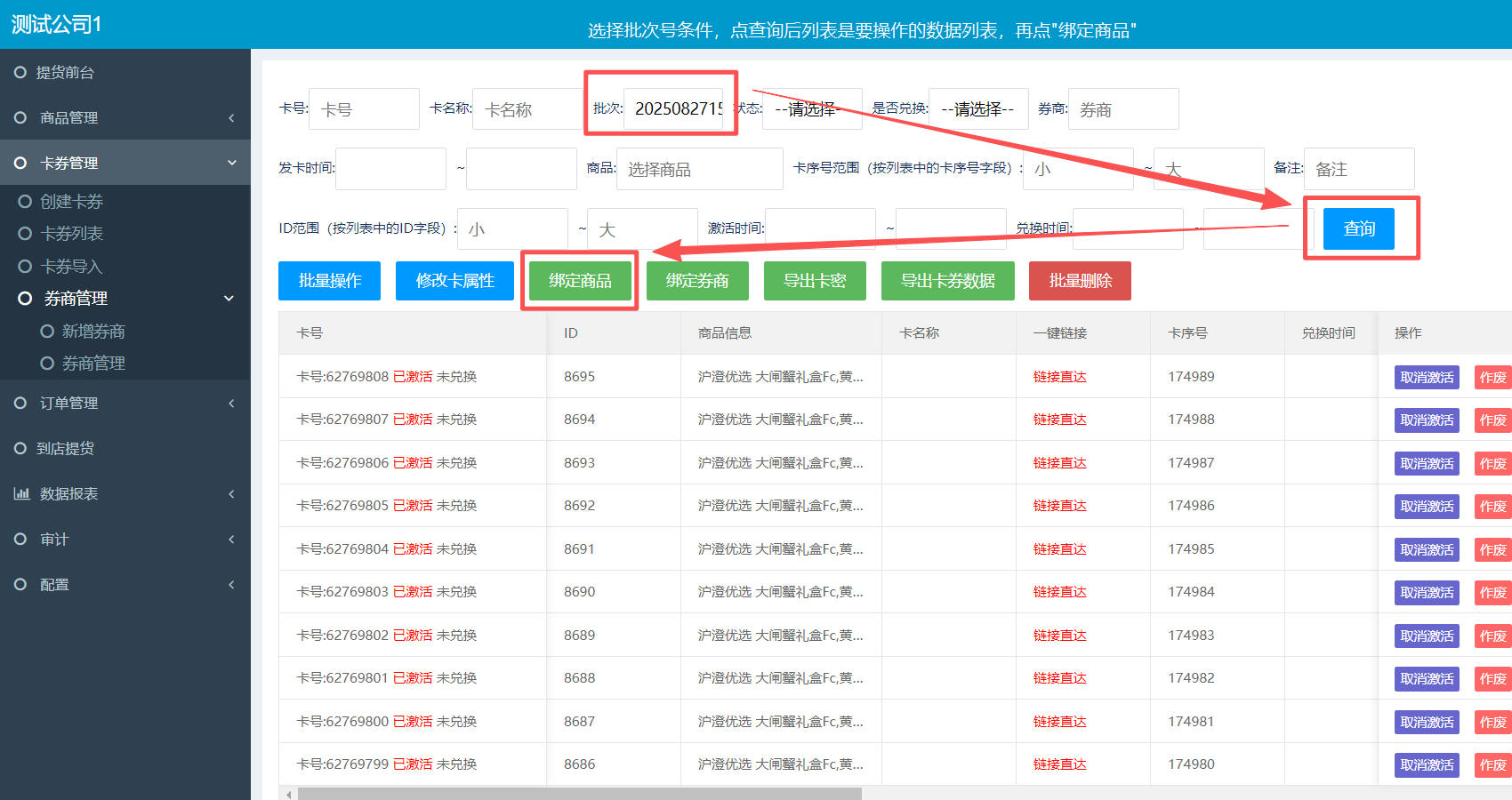Open the 是否兑换 dropdown selector
Screen dimensions: 1512x800
point(978,109)
